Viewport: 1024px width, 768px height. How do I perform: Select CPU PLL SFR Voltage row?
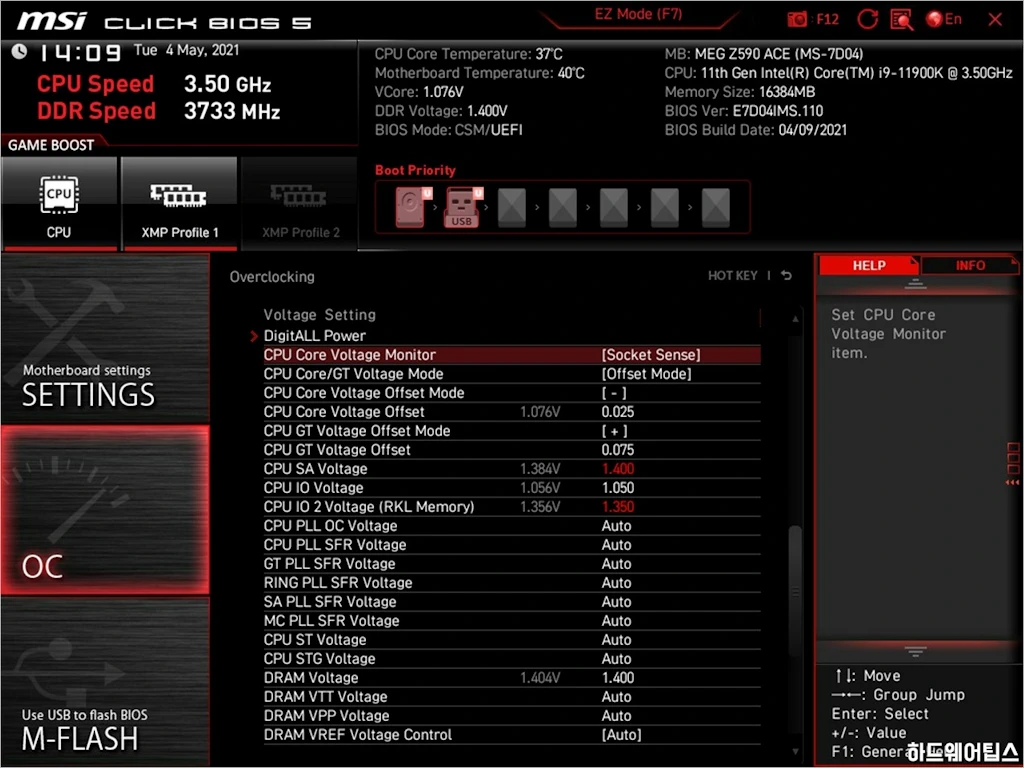pyautogui.click(x=512, y=545)
